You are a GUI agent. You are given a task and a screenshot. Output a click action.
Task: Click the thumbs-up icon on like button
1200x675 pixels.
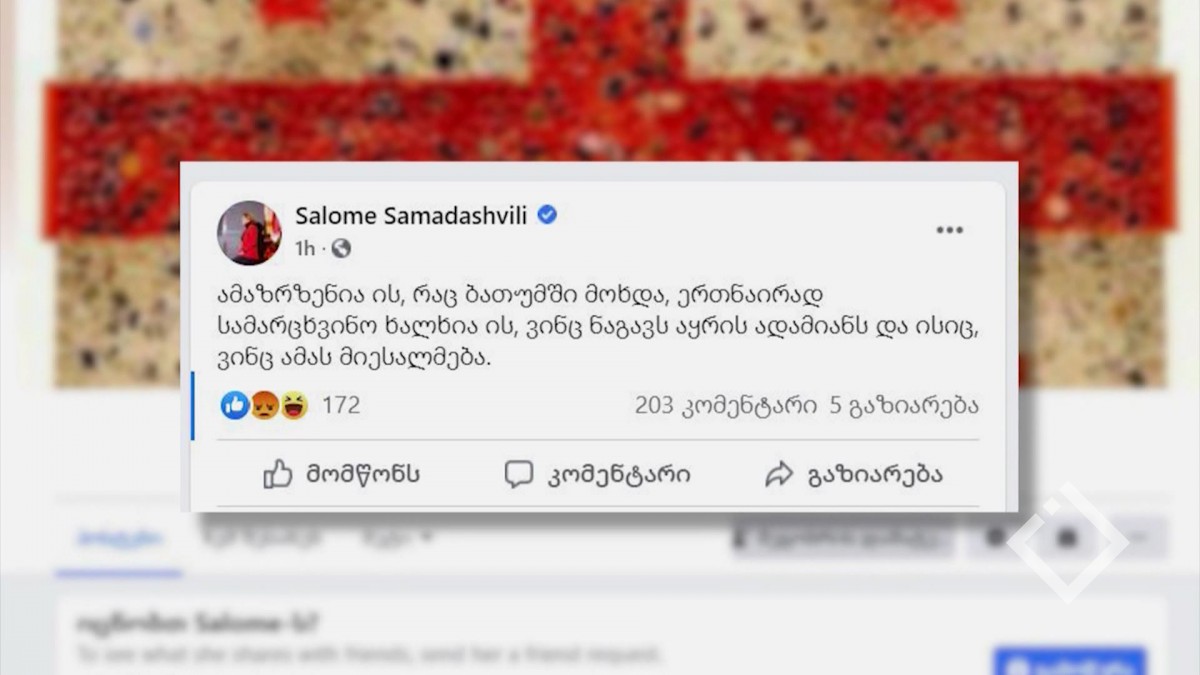(x=277, y=474)
